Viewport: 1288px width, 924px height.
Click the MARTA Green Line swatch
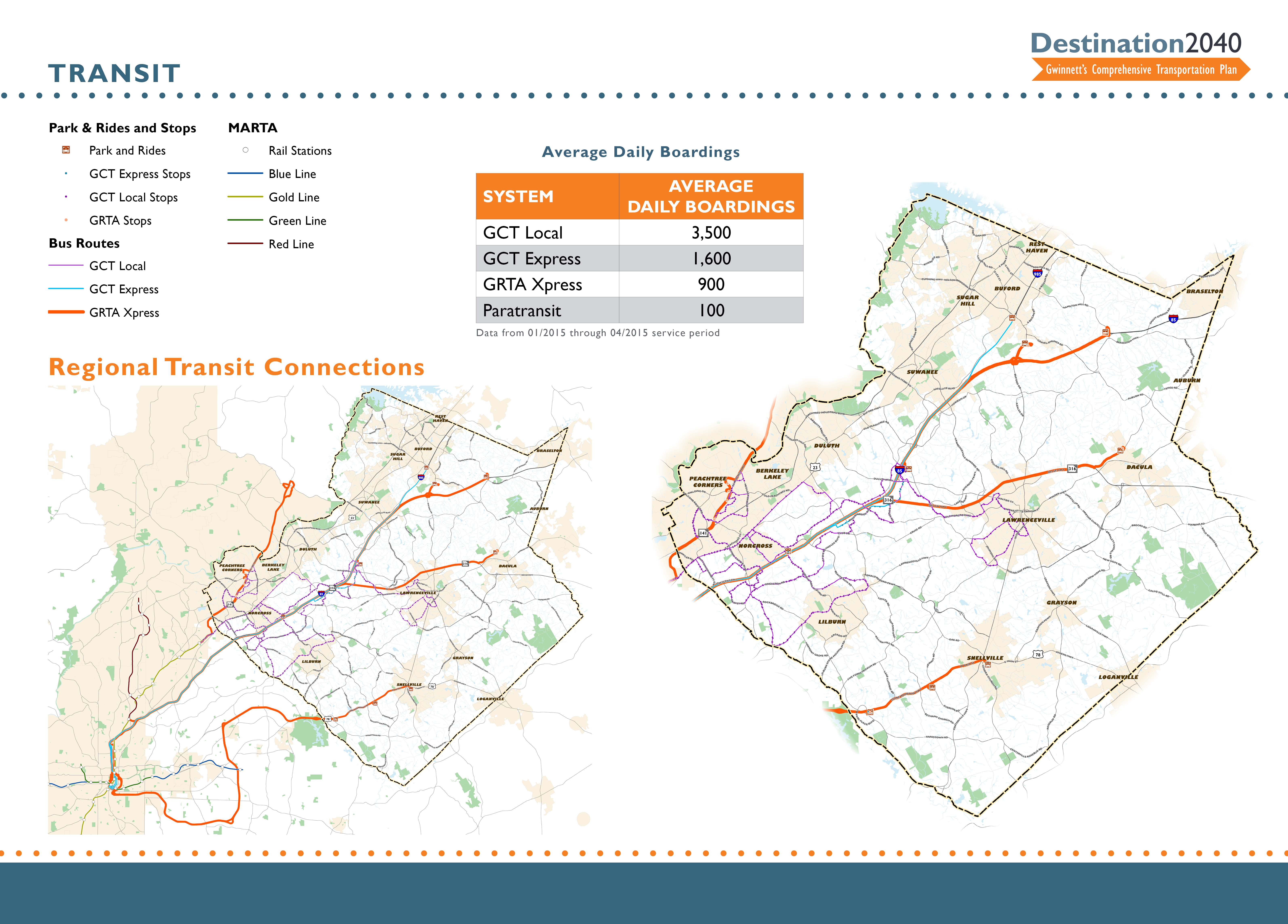245,220
